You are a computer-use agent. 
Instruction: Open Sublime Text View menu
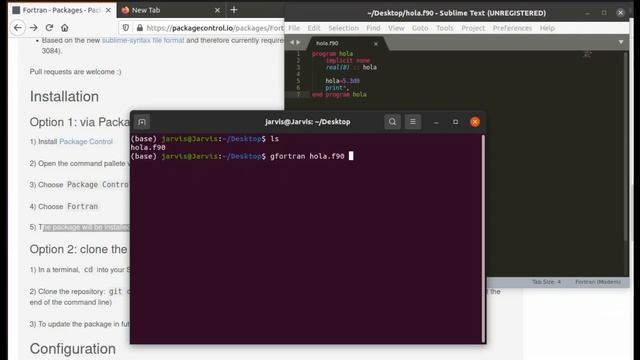[396, 28]
